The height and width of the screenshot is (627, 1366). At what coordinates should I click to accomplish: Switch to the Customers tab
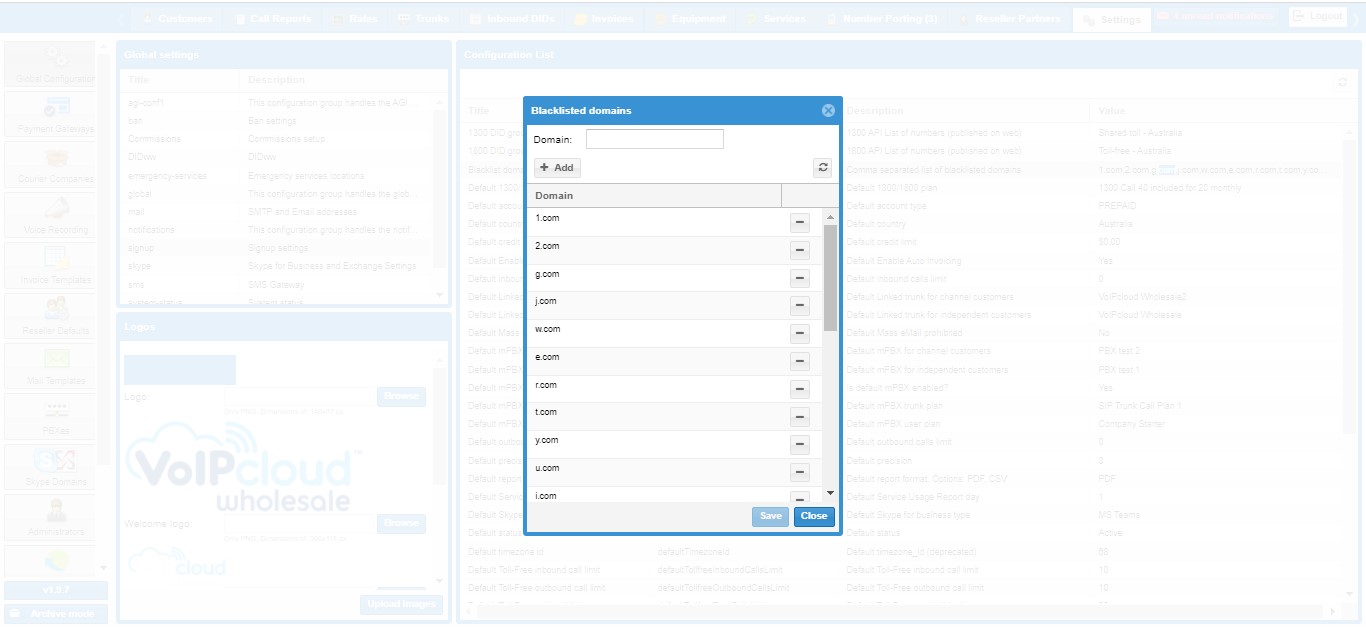[x=176, y=19]
